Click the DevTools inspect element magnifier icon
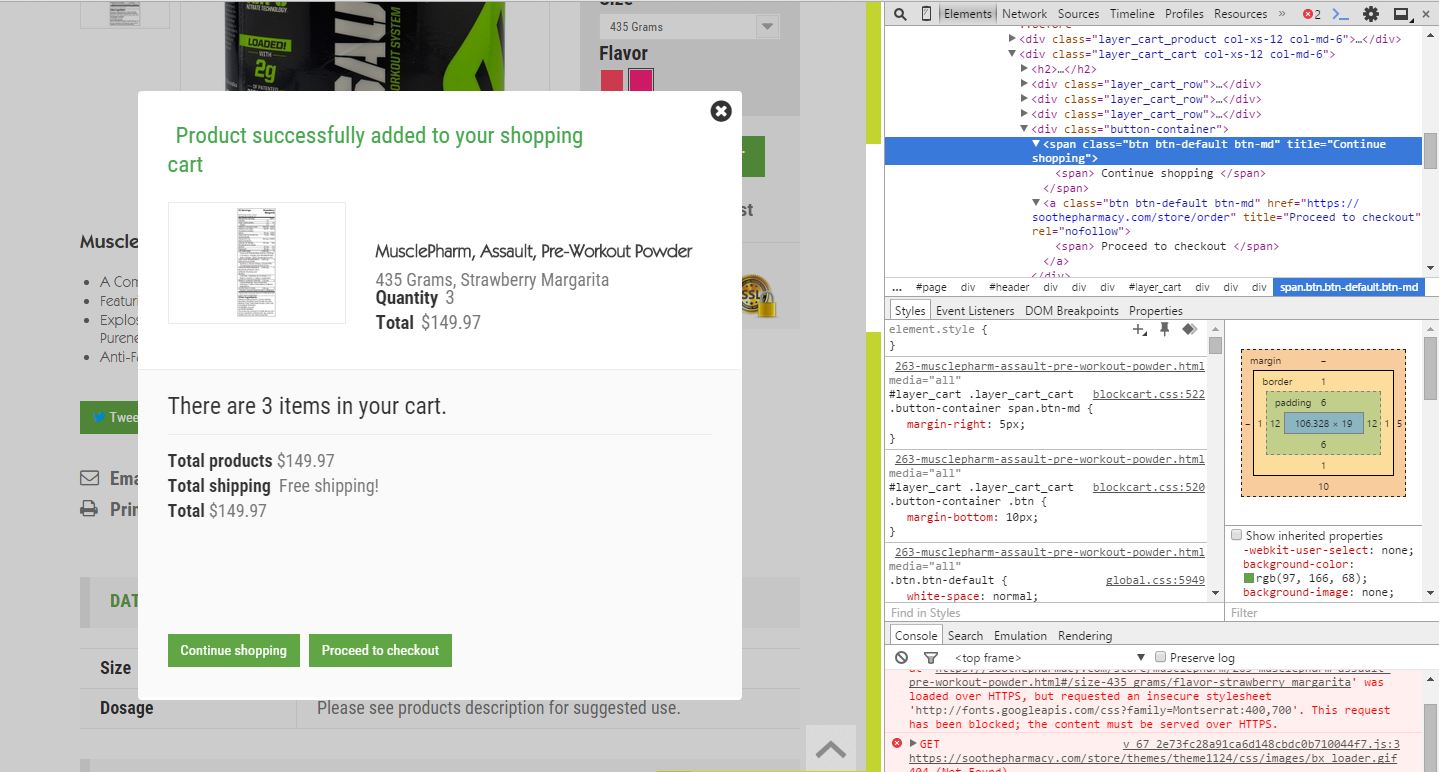This screenshot has width=1439, height=772. coord(900,14)
